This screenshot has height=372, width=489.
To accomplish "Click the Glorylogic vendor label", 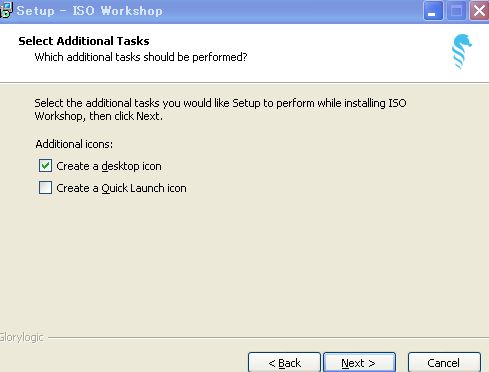I will pos(22,337).
